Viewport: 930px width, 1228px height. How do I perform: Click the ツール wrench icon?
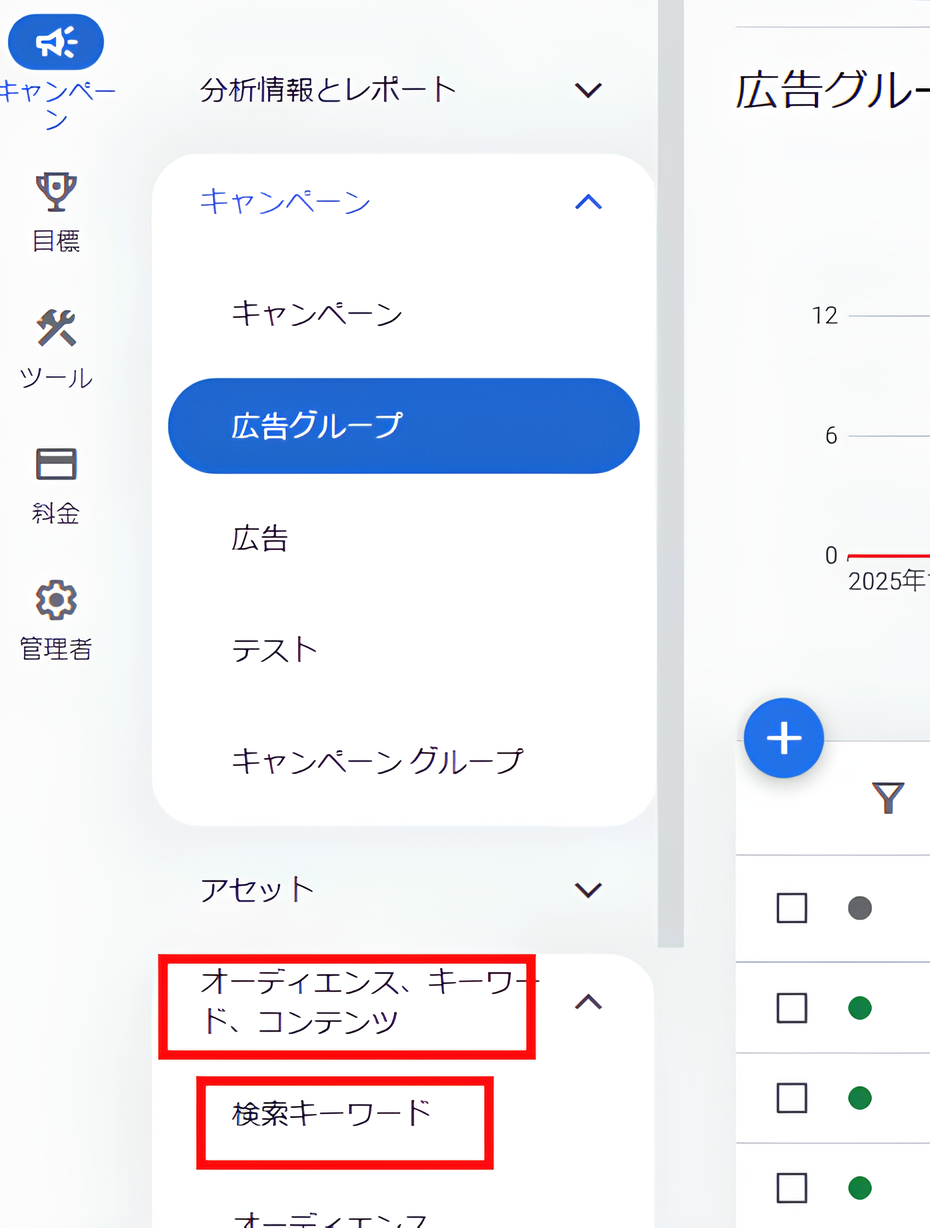[x=55, y=328]
